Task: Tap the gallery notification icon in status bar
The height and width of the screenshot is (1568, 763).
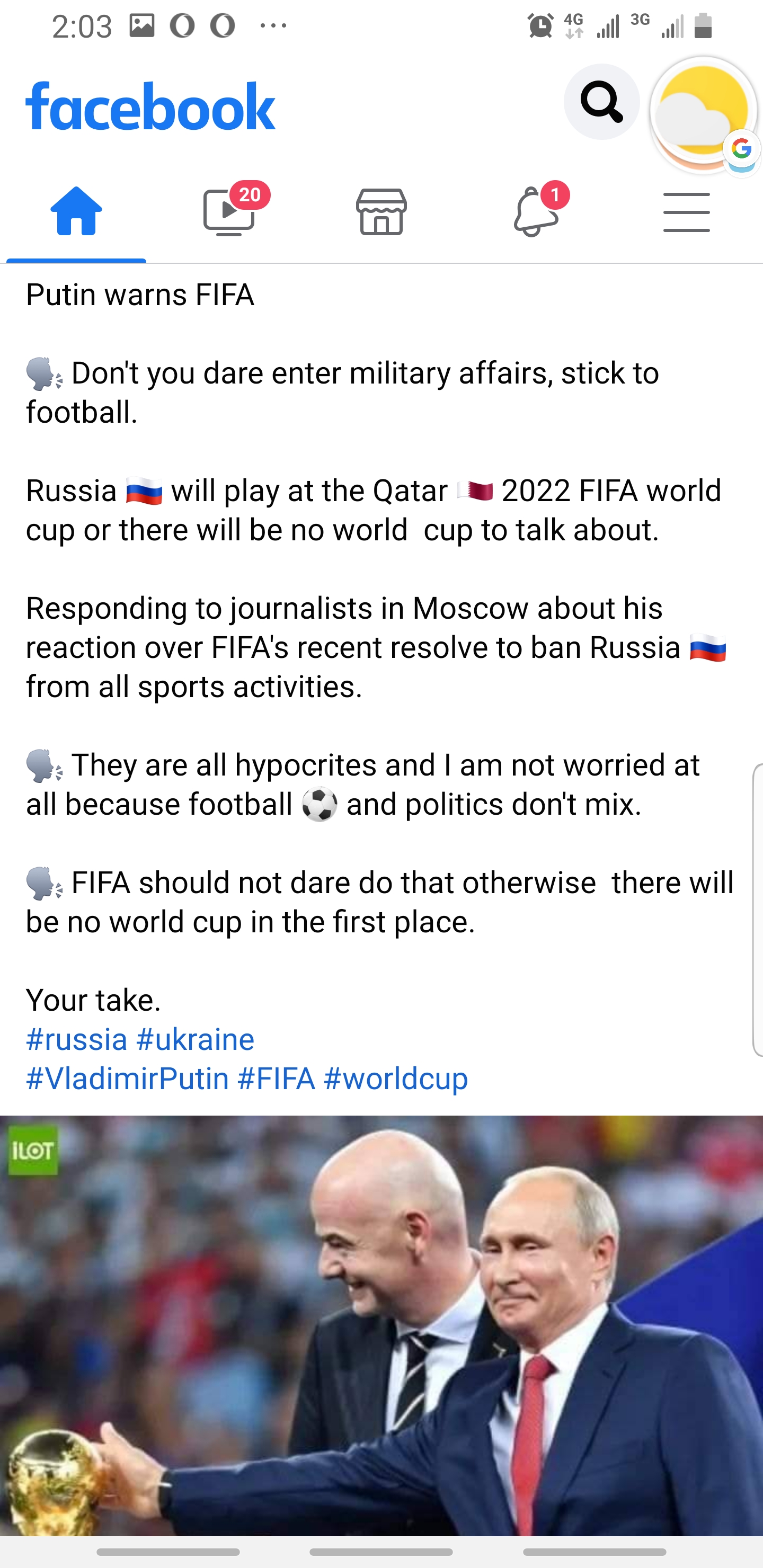Action: tap(142, 26)
